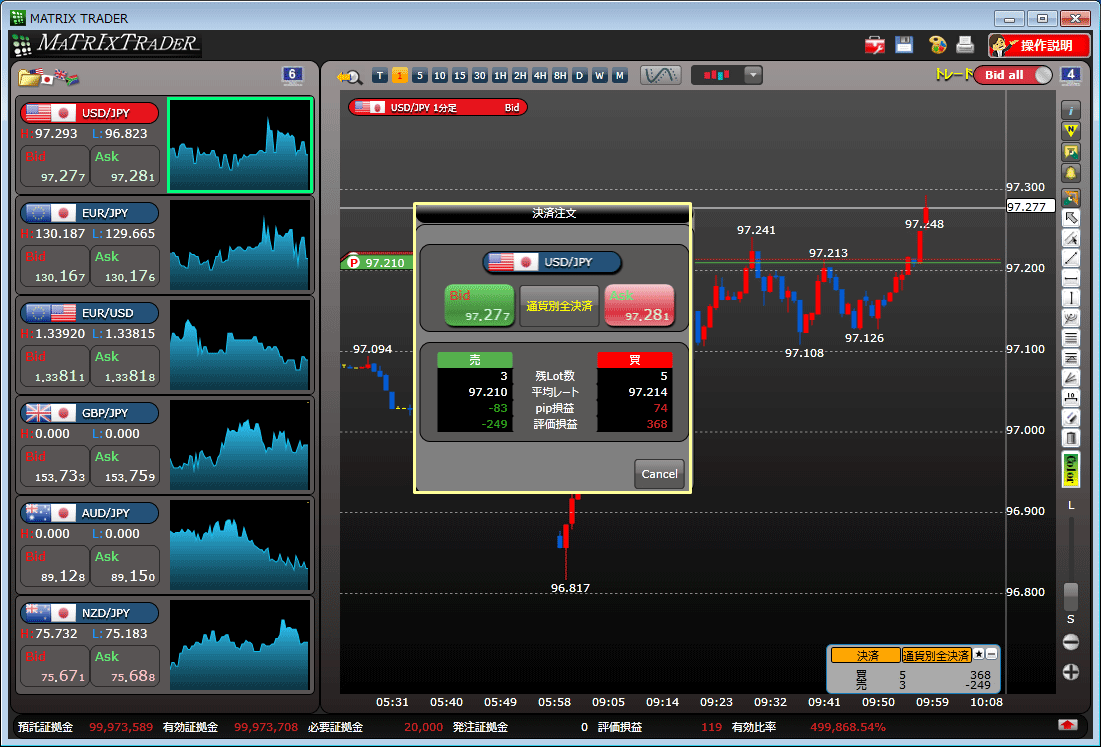Click the 決済 button in the chart panel
The height and width of the screenshot is (747, 1101).
click(866, 655)
